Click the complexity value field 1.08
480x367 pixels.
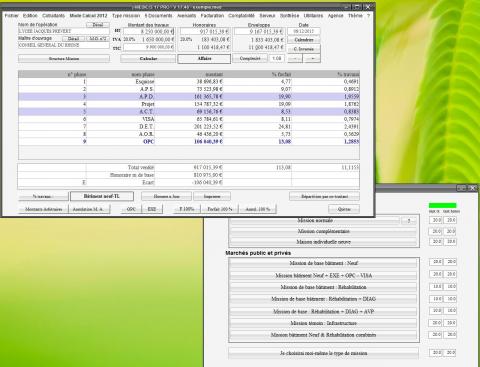click(x=277, y=58)
